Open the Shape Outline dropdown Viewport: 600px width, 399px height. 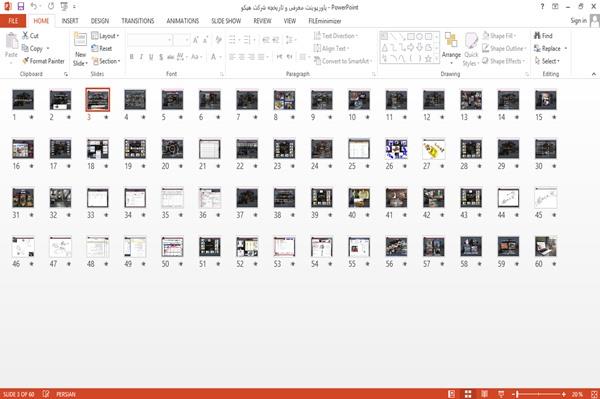pyautogui.click(x=504, y=48)
